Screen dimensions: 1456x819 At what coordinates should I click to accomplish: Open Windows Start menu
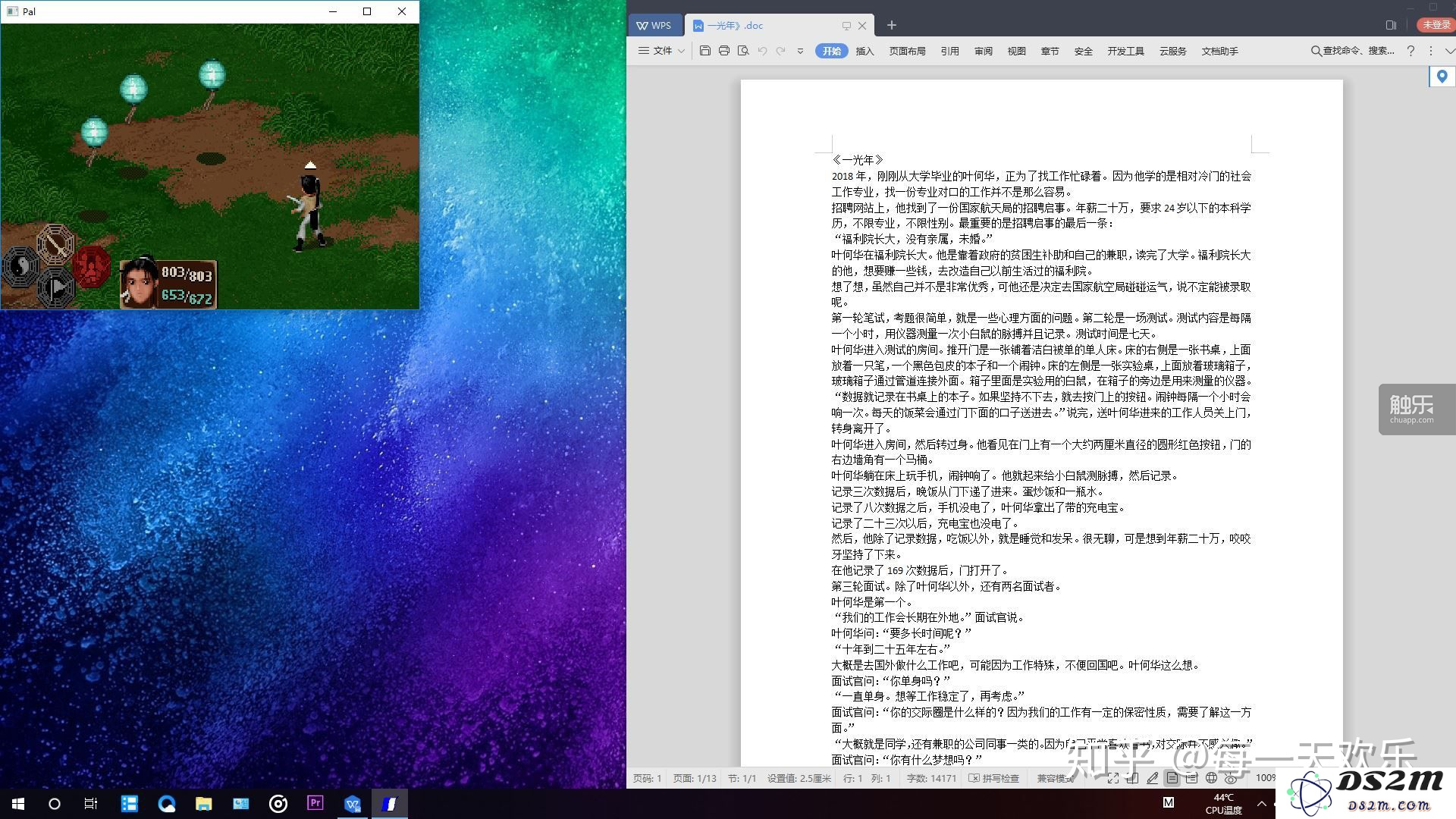tap(18, 804)
